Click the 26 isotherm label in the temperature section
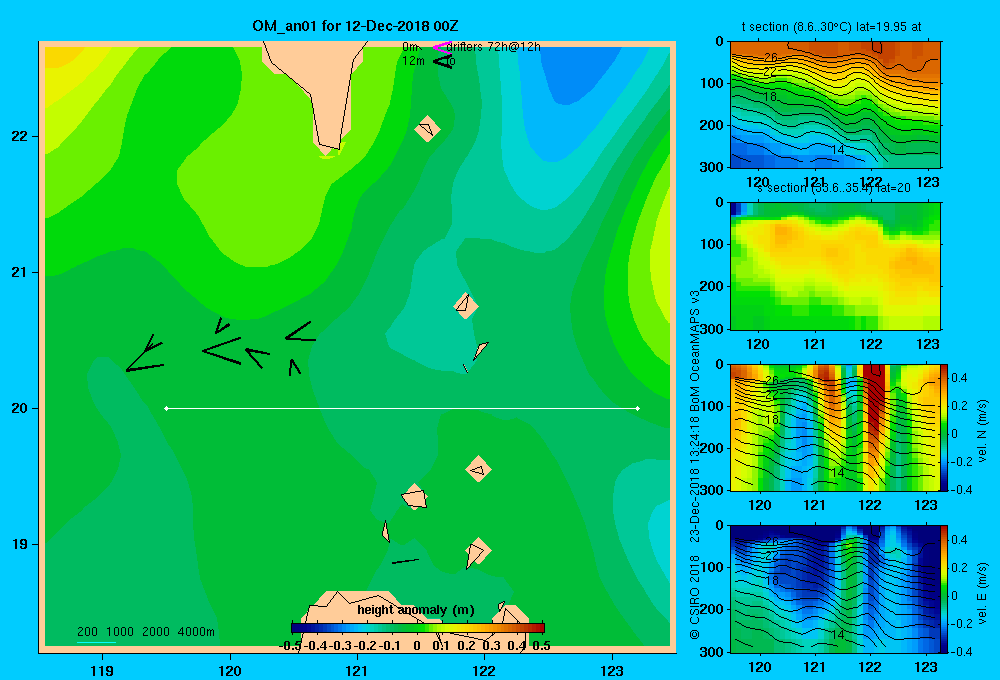The width and height of the screenshot is (1000, 680). click(770, 58)
